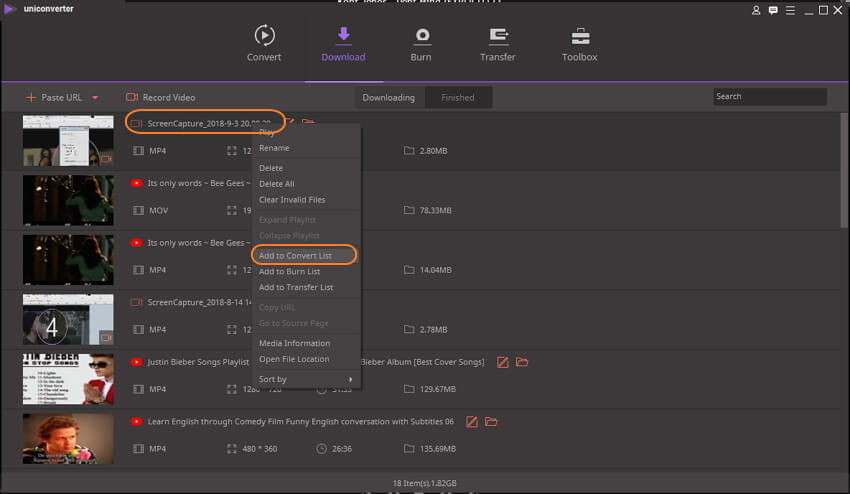Screen dimensions: 850x494
Task: Click folder size icon beside 2.78MB
Action: [409, 330]
